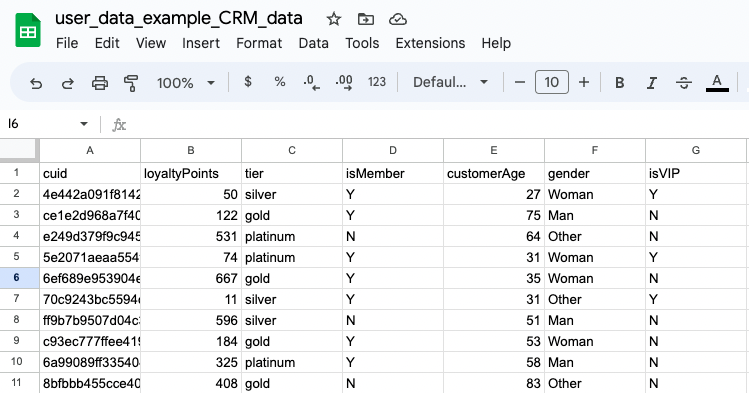Toggle italic formatting
This screenshot has width=749, height=393.
[652, 83]
